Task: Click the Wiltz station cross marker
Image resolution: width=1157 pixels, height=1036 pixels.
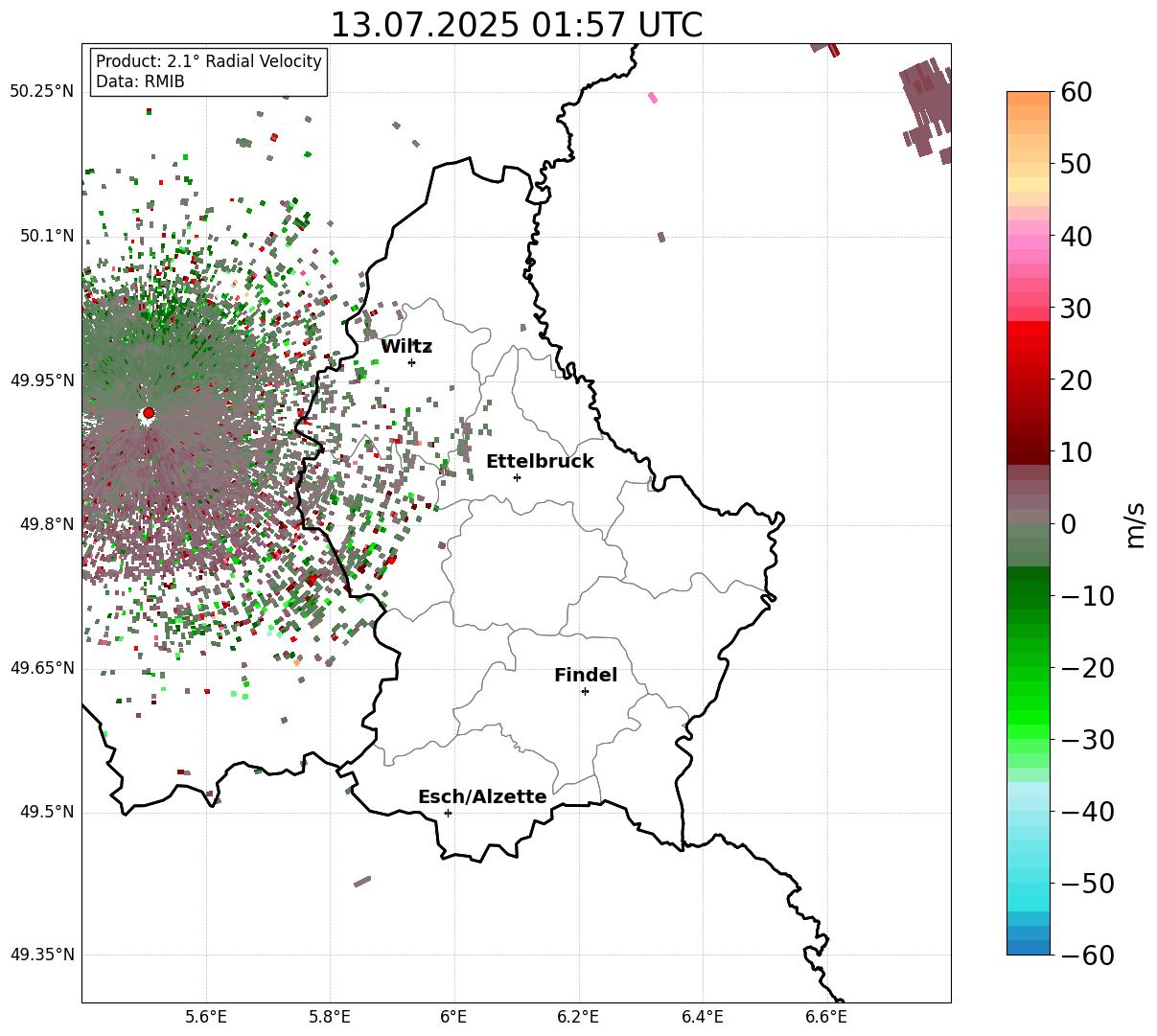Action: click(411, 362)
